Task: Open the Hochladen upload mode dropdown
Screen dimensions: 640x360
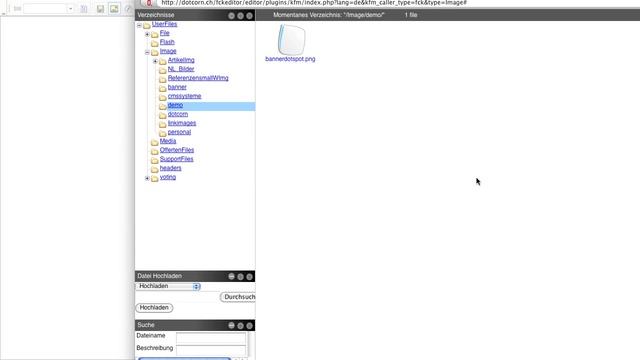Action: click(168, 286)
